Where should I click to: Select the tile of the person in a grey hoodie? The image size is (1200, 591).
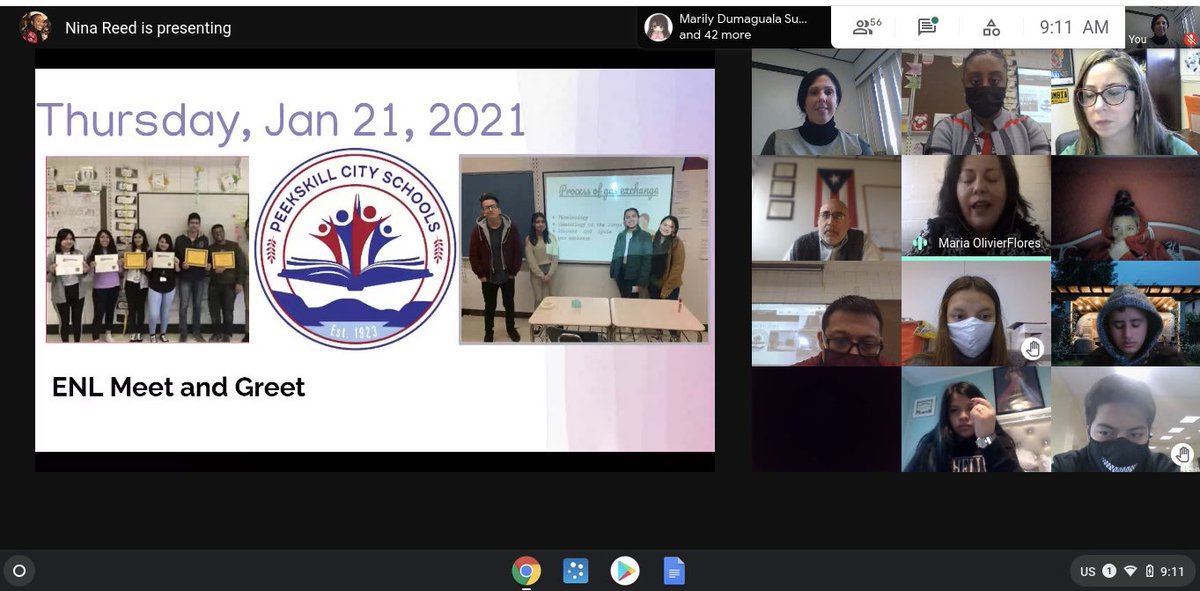(1125, 314)
